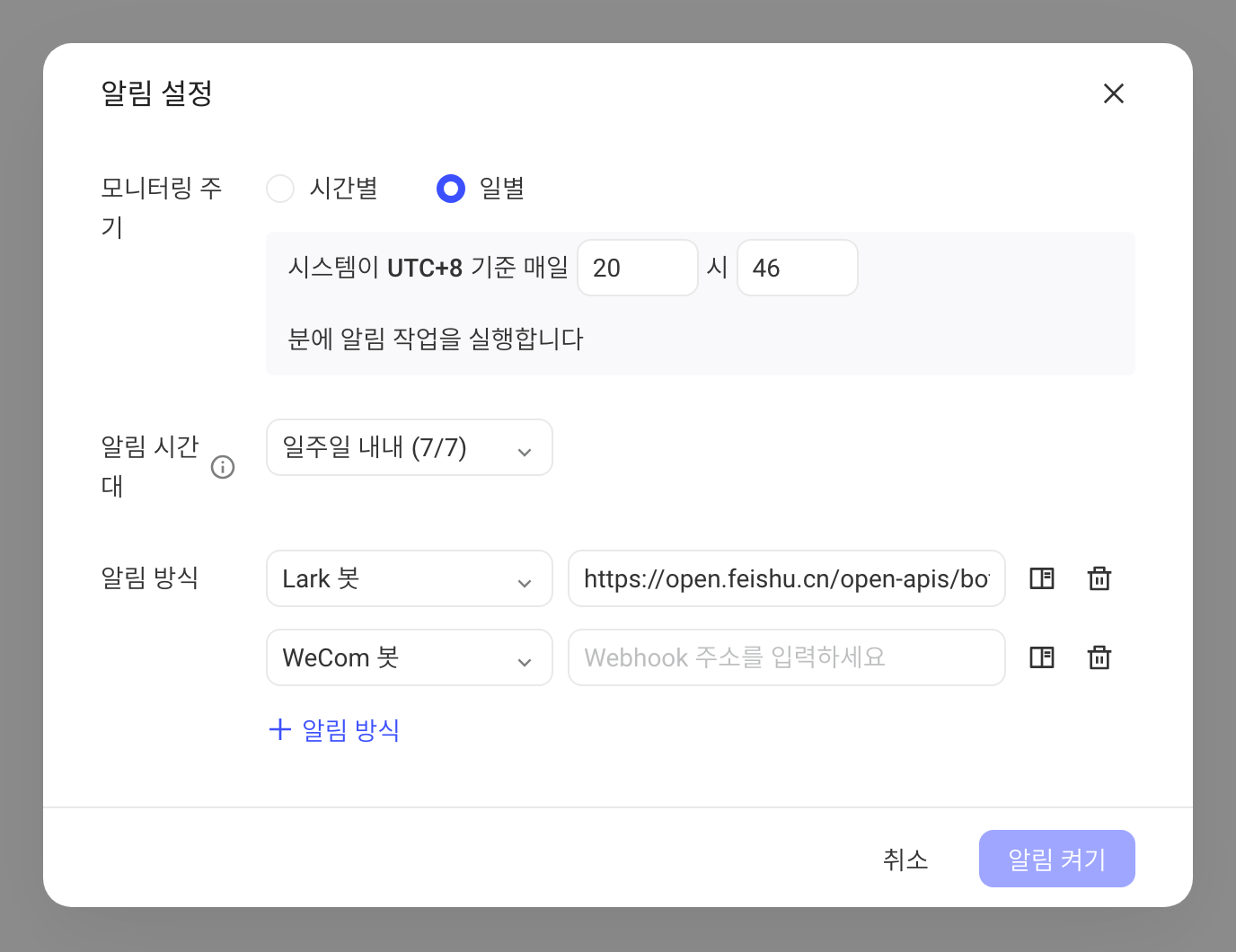Viewport: 1236px width, 952px height.
Task: Click the 모니터링 주기 label
Action: click(162, 207)
